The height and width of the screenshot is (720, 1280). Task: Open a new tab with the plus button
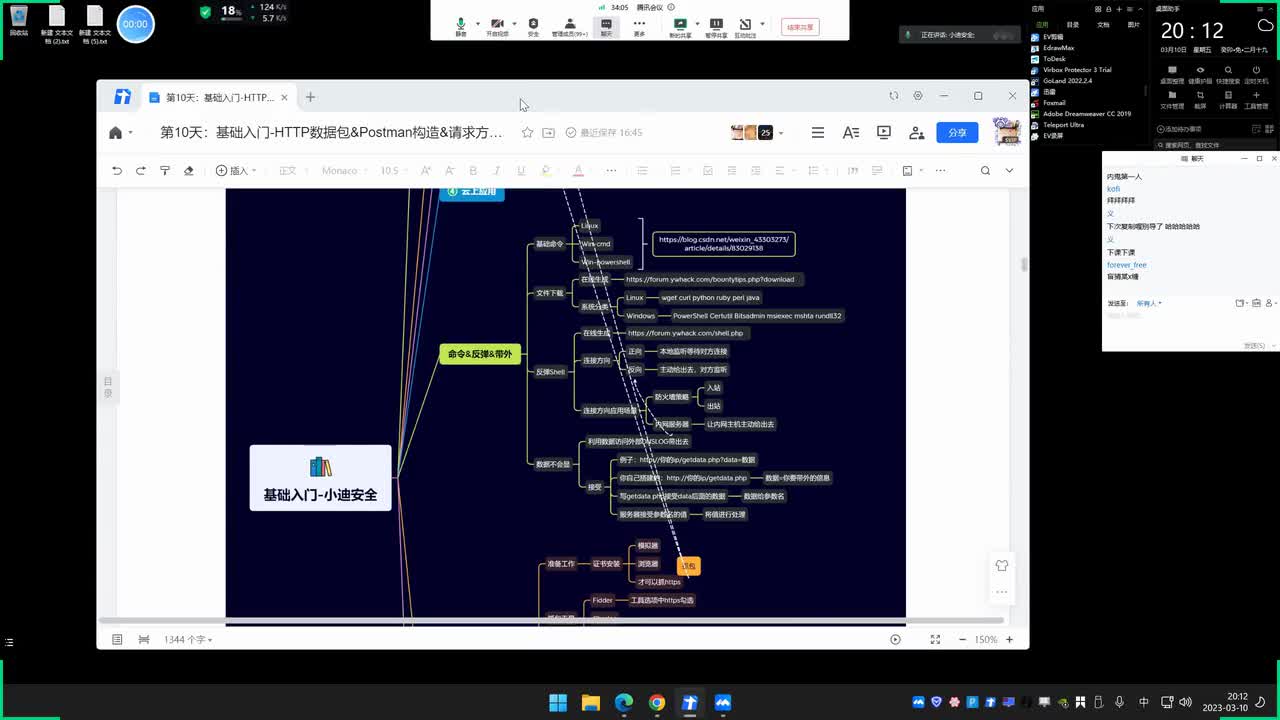click(310, 97)
